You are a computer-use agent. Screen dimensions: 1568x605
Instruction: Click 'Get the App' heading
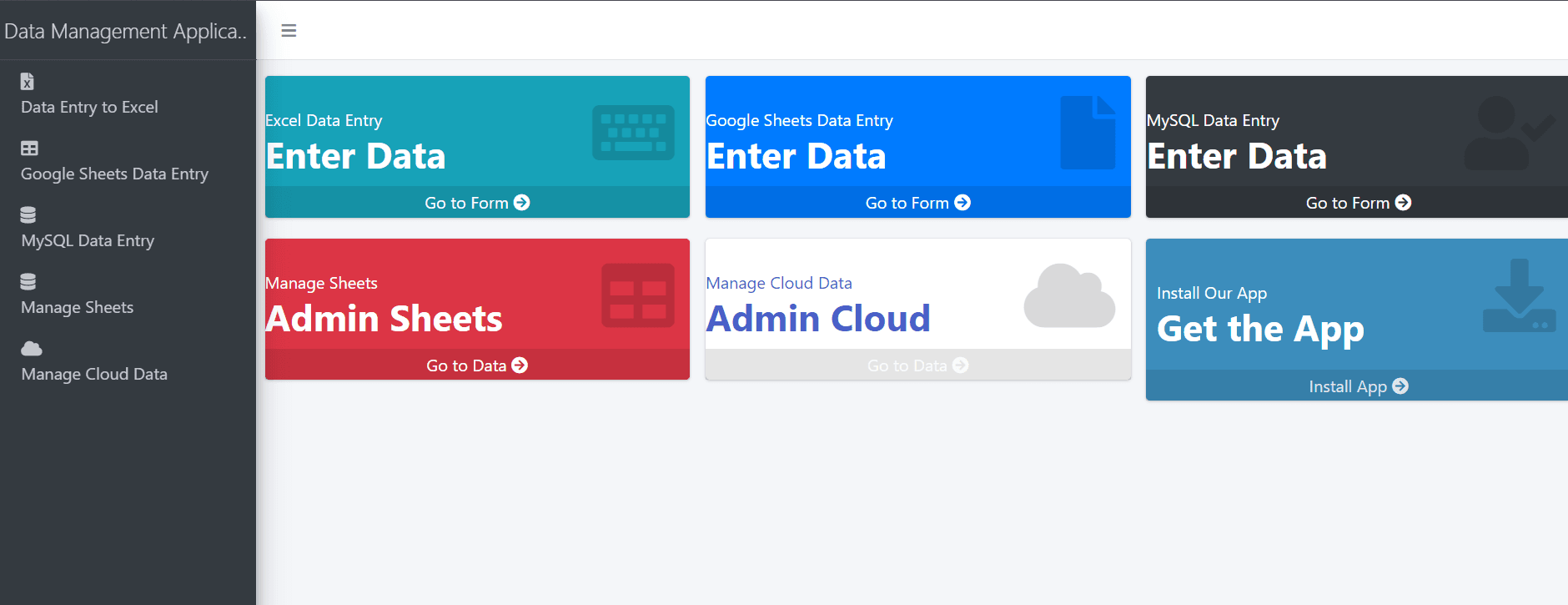(1261, 330)
